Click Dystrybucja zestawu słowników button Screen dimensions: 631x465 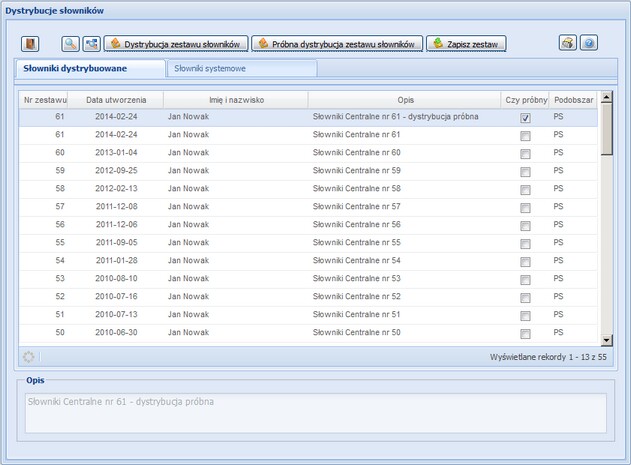pyautogui.click(x=176, y=44)
